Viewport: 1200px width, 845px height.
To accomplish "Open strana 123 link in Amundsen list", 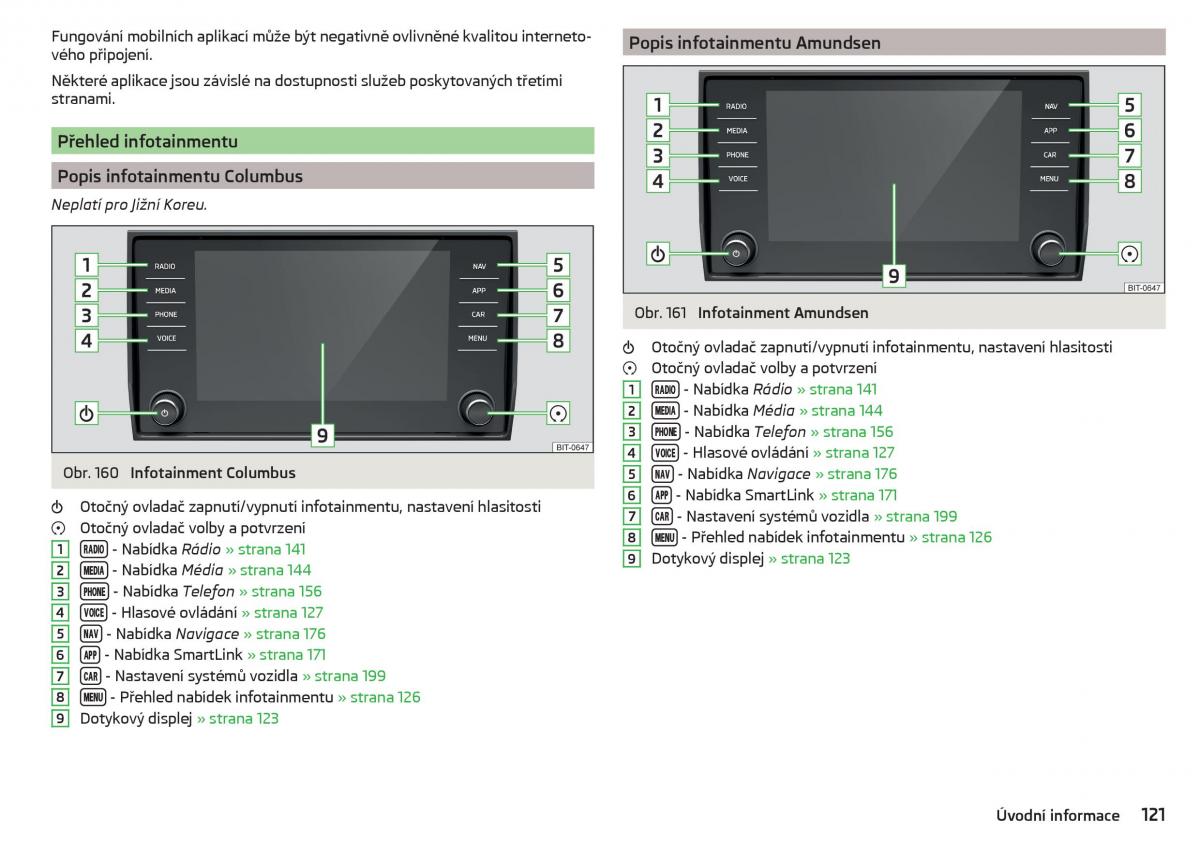I will coord(809,558).
